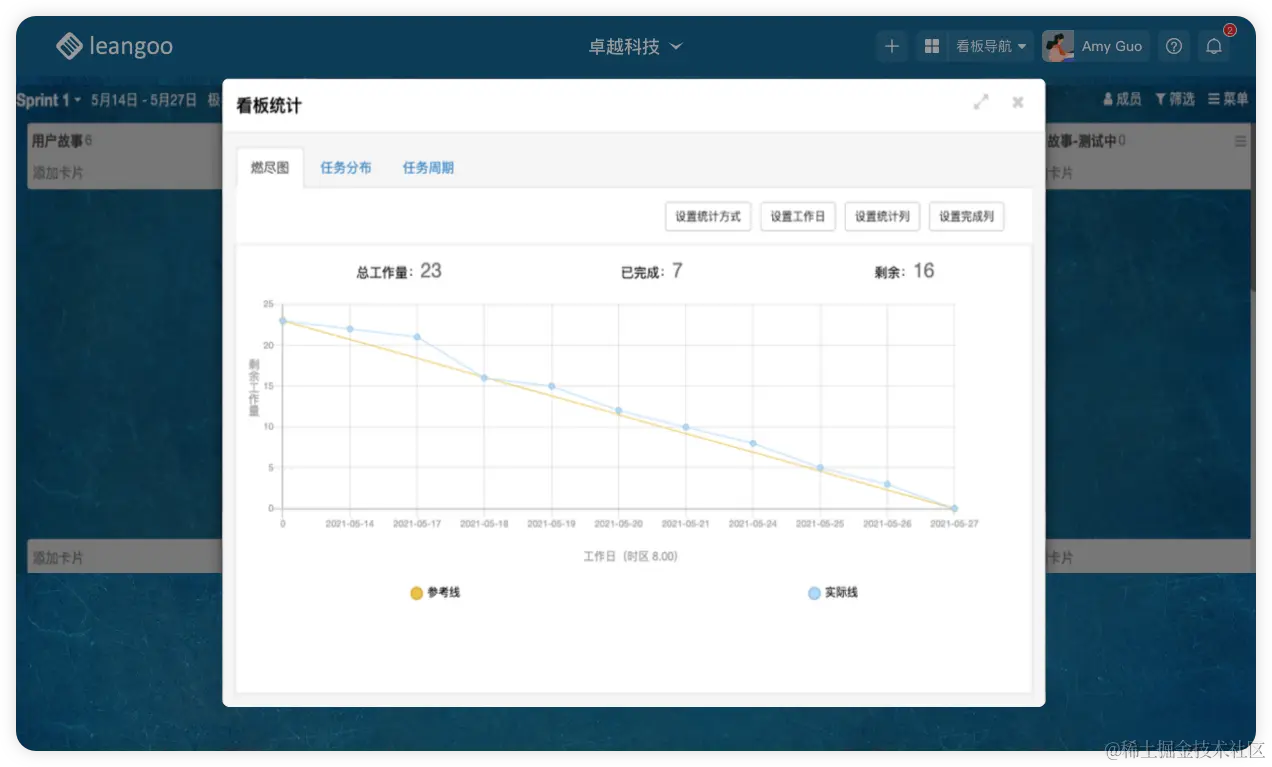Click the 设置工作日 button
Viewport: 1272px width, 767px height.
click(798, 216)
